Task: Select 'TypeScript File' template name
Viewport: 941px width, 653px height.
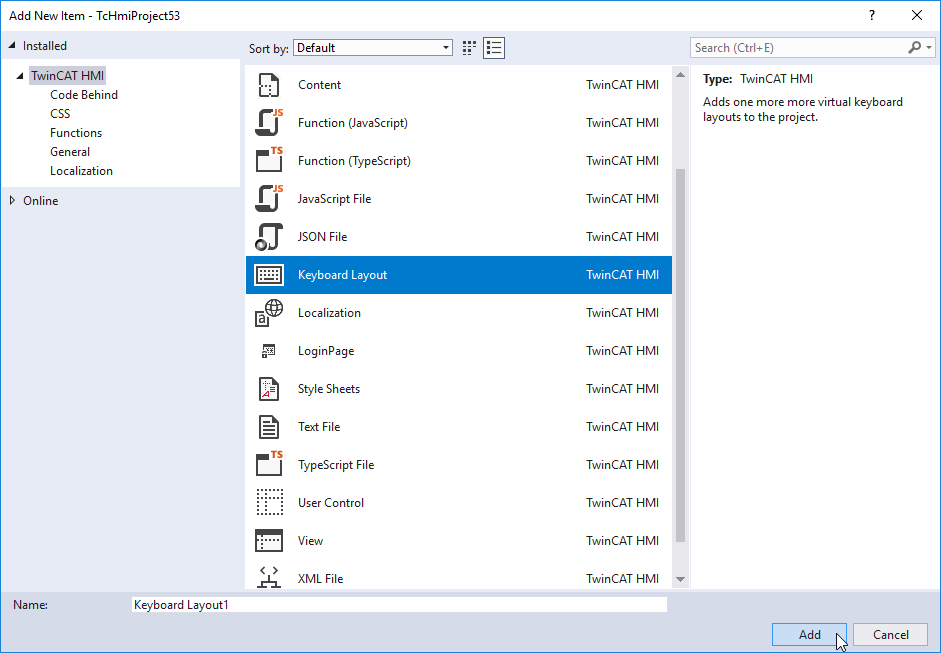Action: [x=335, y=465]
